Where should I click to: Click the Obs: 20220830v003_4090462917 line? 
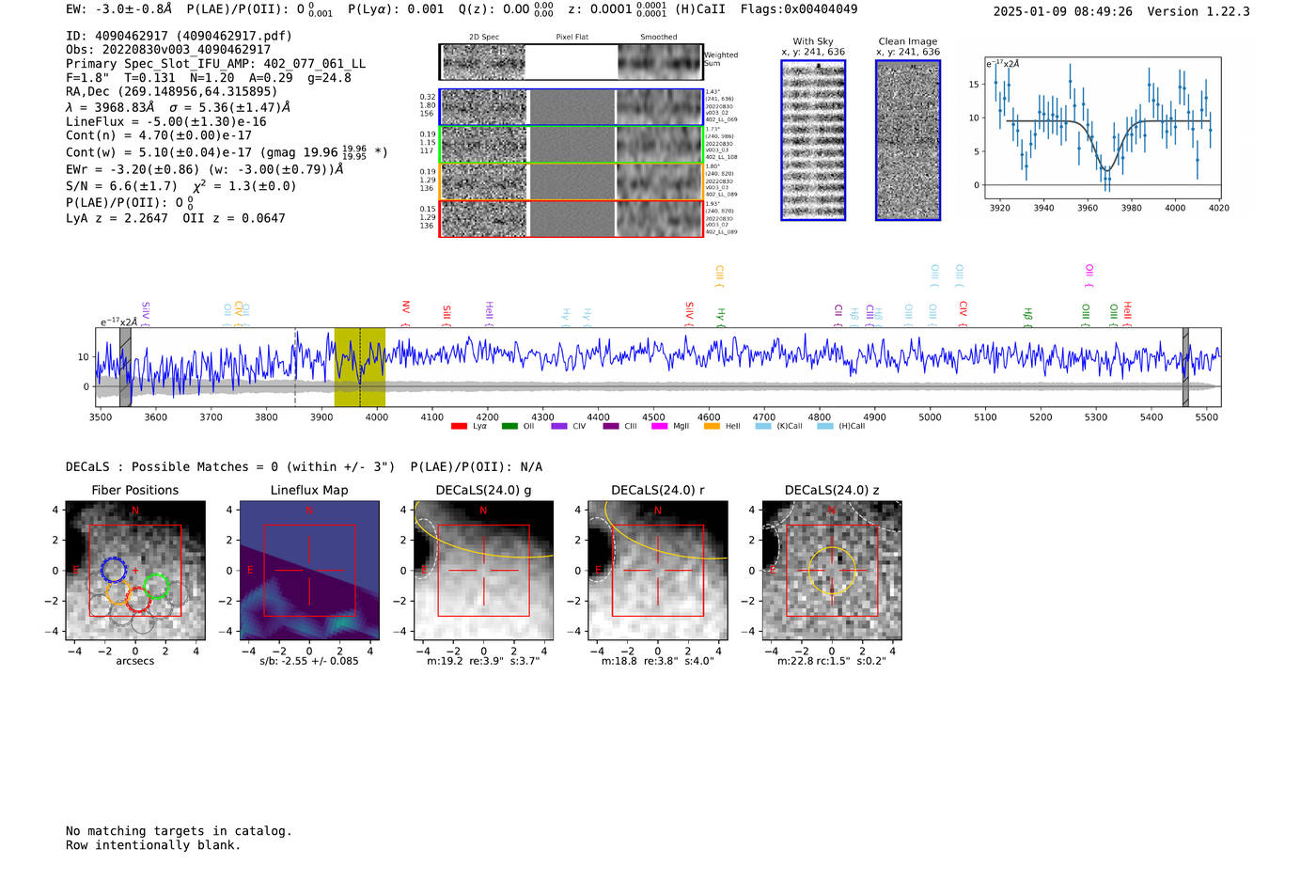tap(168, 50)
